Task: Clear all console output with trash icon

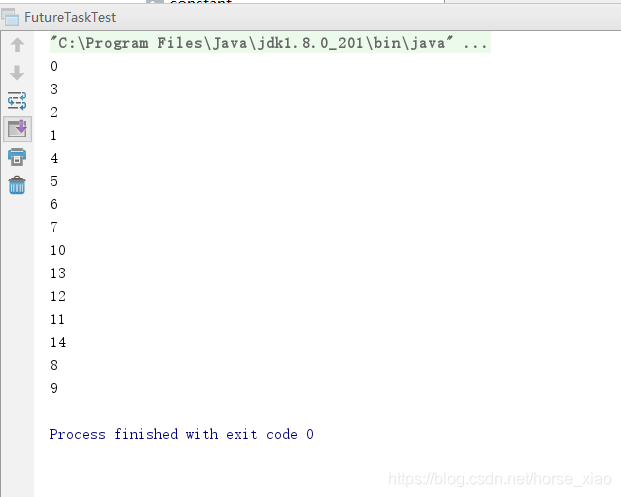Action: pyautogui.click(x=17, y=185)
